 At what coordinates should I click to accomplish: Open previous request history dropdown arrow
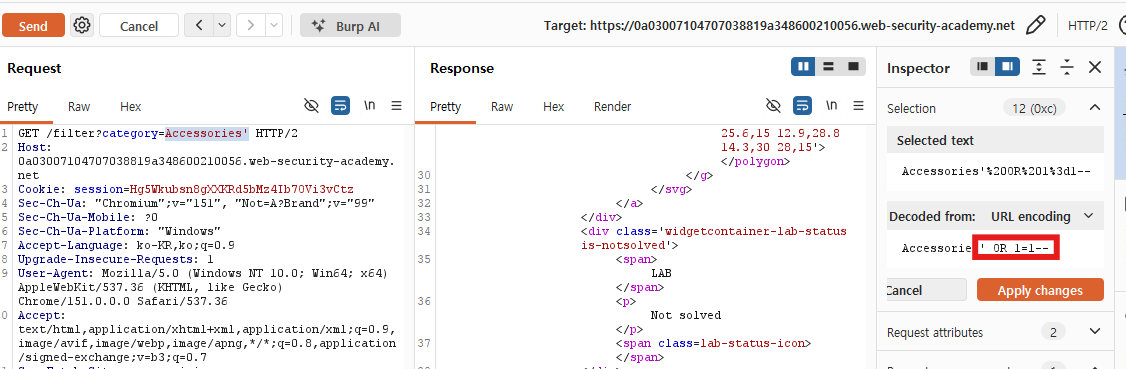coord(221,26)
